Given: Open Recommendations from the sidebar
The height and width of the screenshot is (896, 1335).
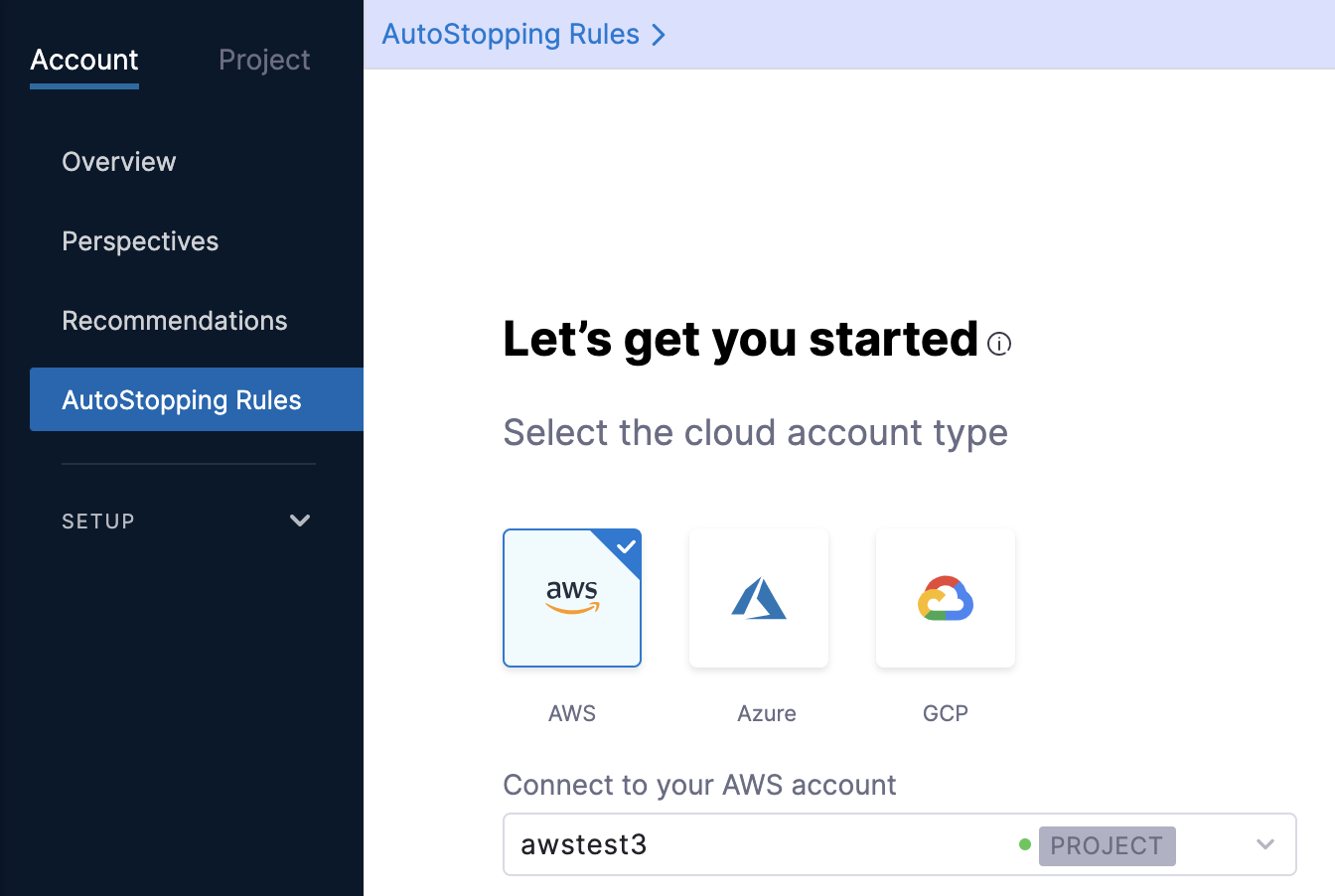Looking at the screenshot, I should coord(175,321).
